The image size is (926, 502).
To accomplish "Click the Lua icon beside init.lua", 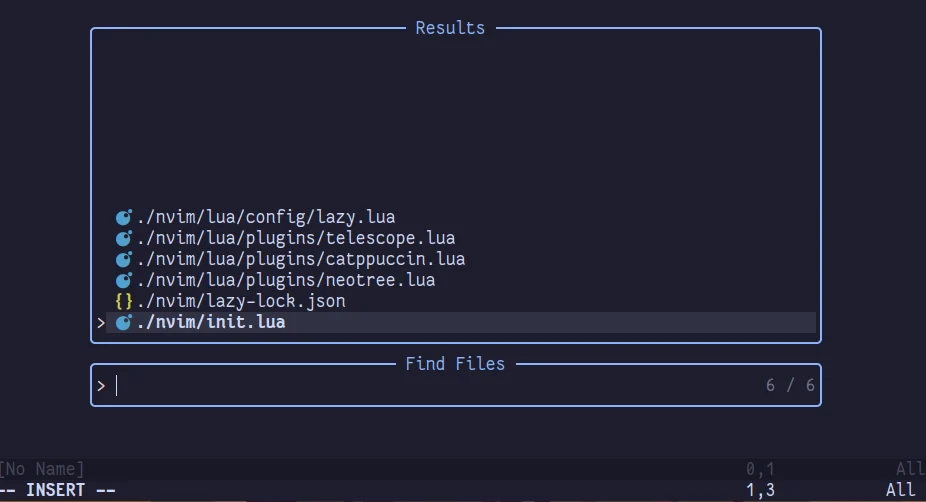I will [123, 322].
